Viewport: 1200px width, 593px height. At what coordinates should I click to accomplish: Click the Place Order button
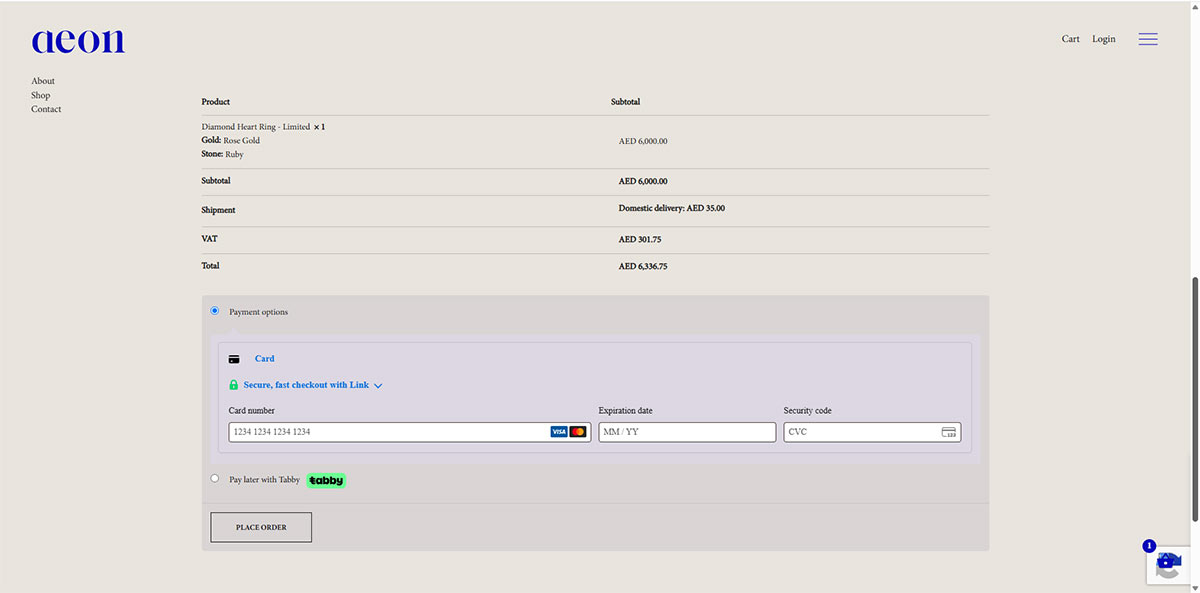[x=261, y=527]
